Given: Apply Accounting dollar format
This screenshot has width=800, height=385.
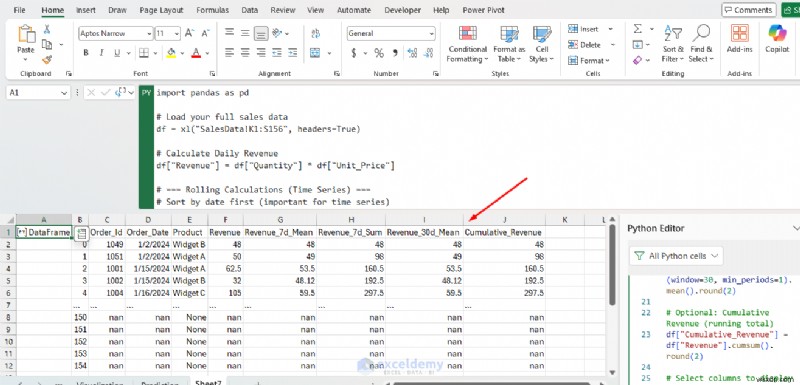Looking at the screenshot, I should [x=354, y=53].
